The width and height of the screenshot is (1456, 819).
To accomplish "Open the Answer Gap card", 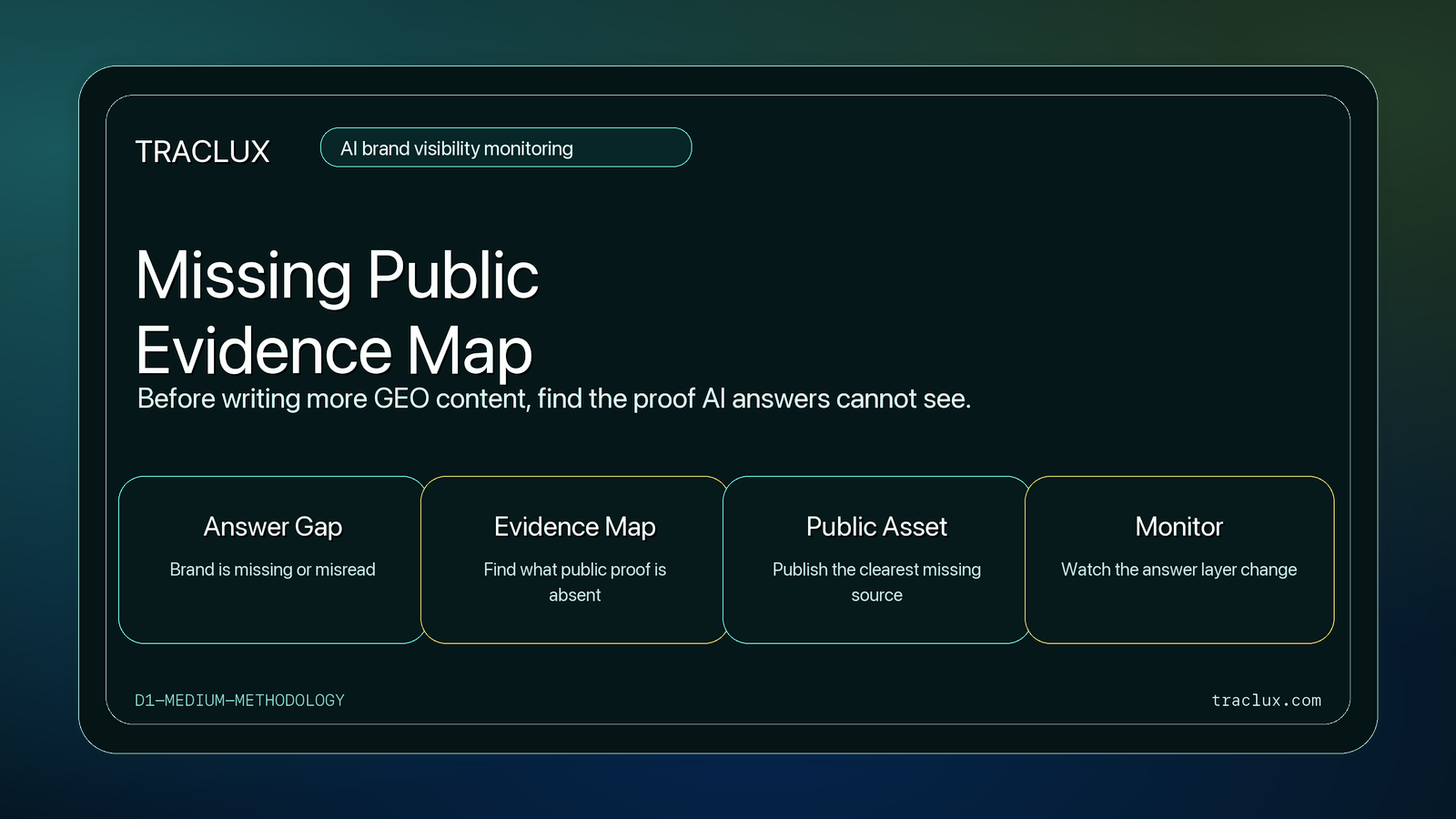I will click(272, 560).
